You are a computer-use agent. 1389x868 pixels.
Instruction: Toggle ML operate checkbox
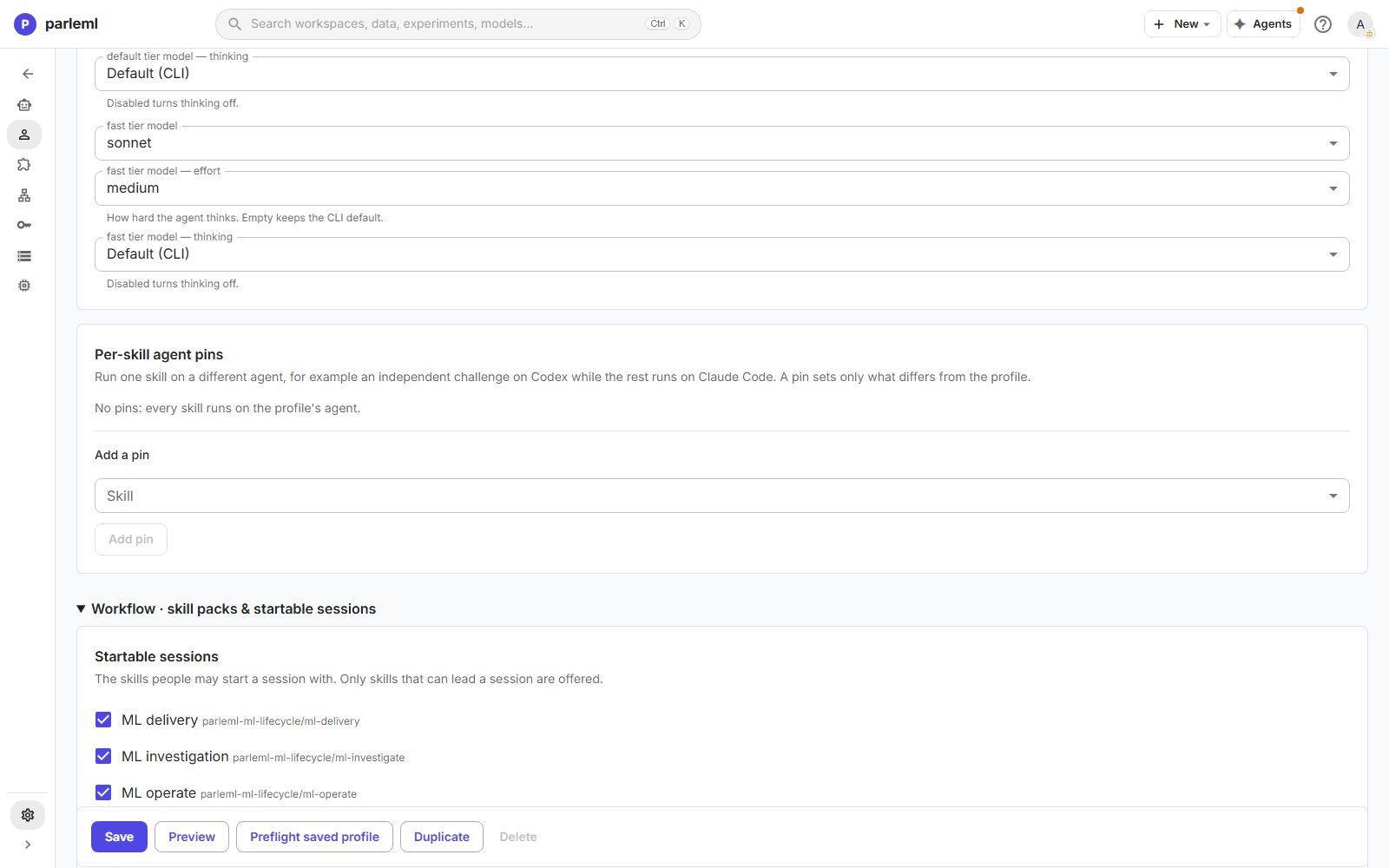click(x=103, y=792)
